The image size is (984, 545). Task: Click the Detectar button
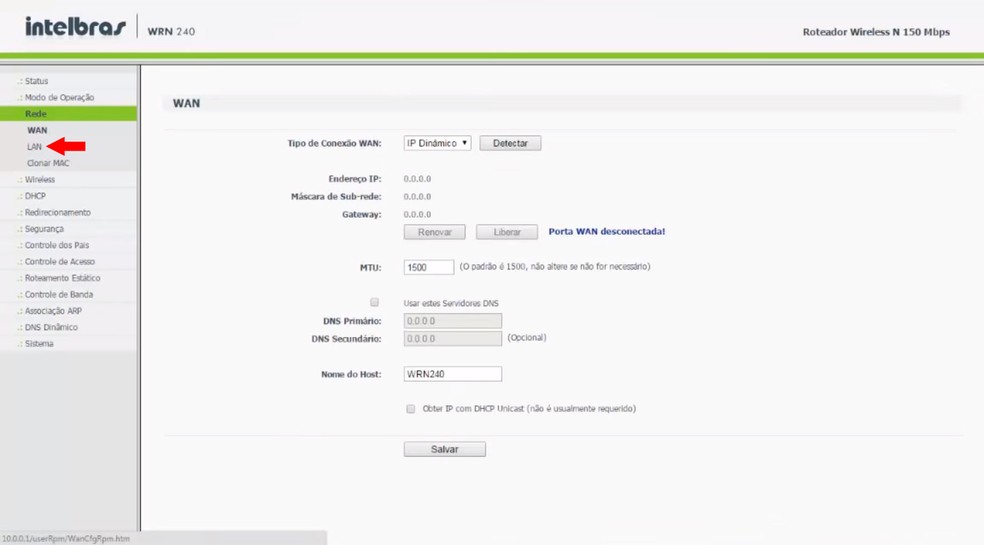click(510, 143)
